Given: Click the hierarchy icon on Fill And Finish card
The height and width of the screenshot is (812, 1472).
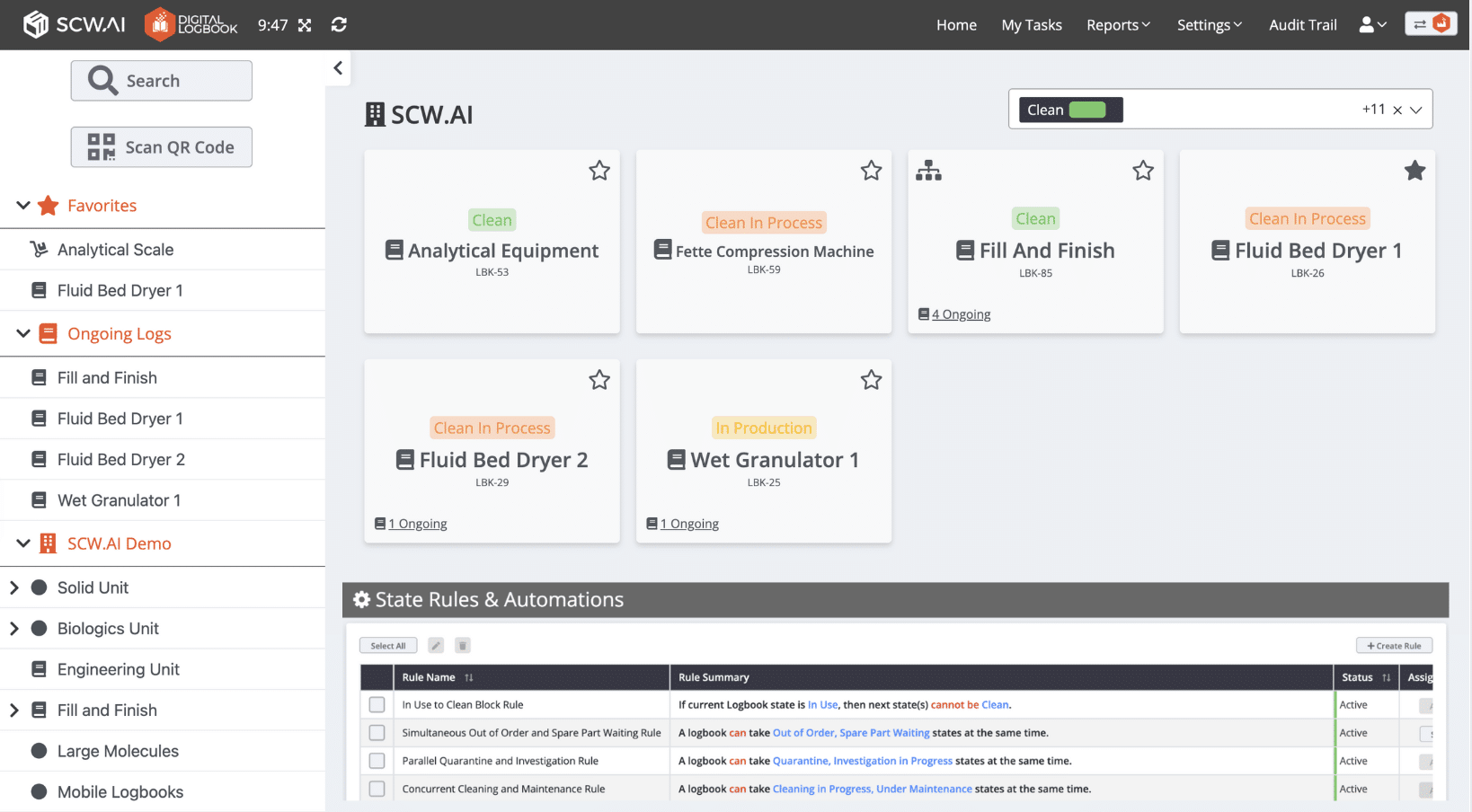Looking at the screenshot, I should coord(928,171).
